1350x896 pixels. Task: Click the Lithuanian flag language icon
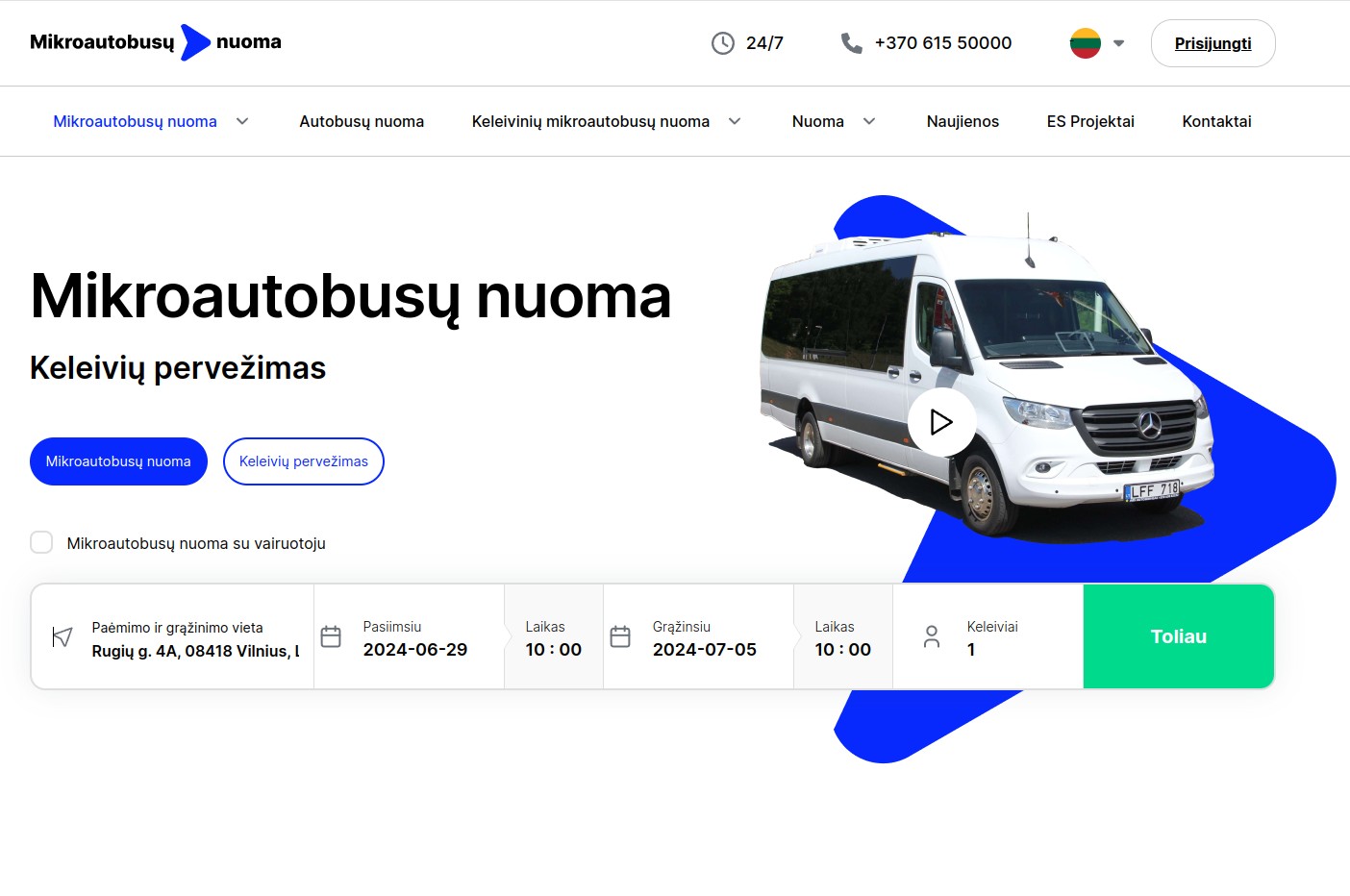tap(1086, 43)
